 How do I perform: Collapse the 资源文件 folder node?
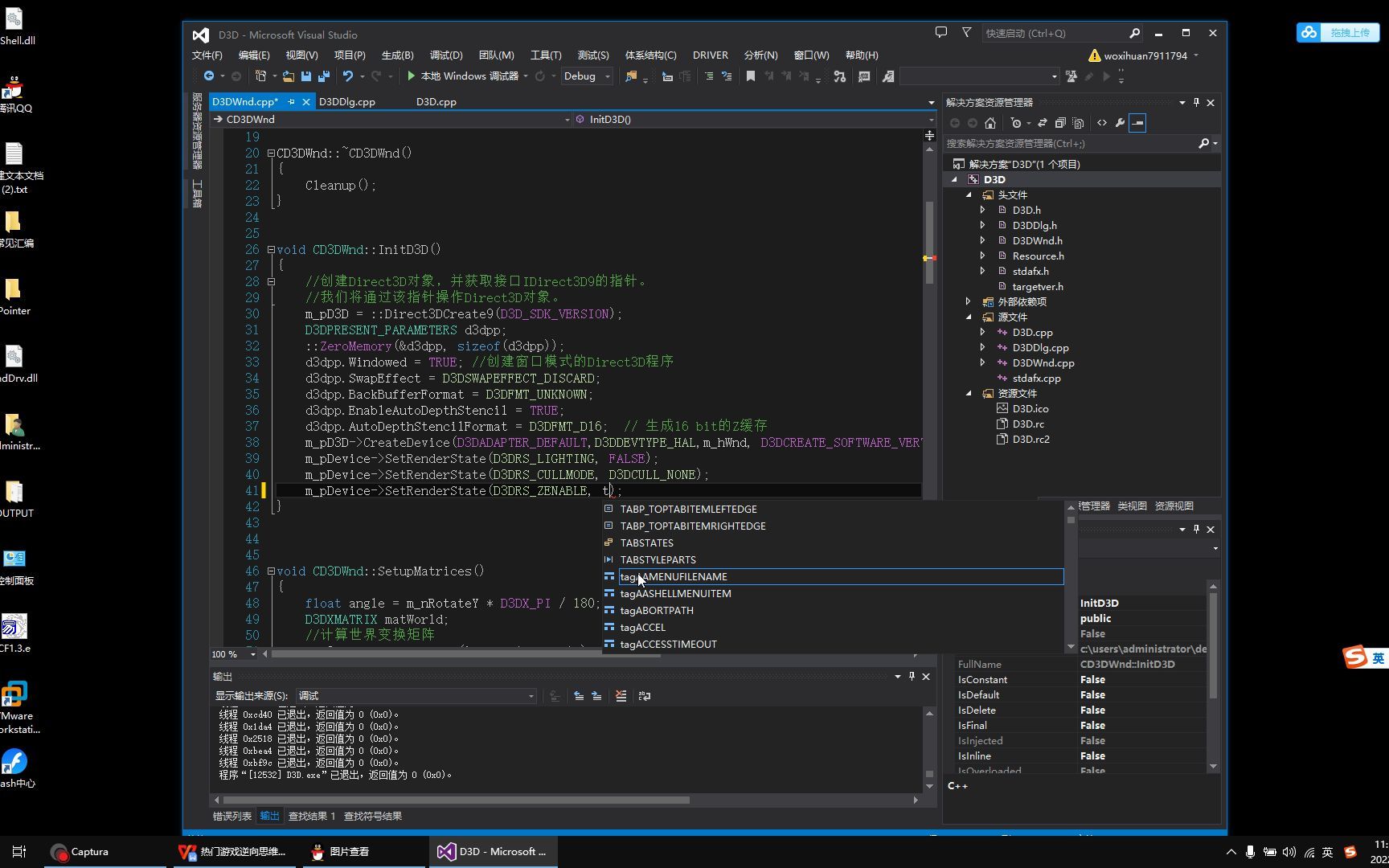[x=969, y=393]
